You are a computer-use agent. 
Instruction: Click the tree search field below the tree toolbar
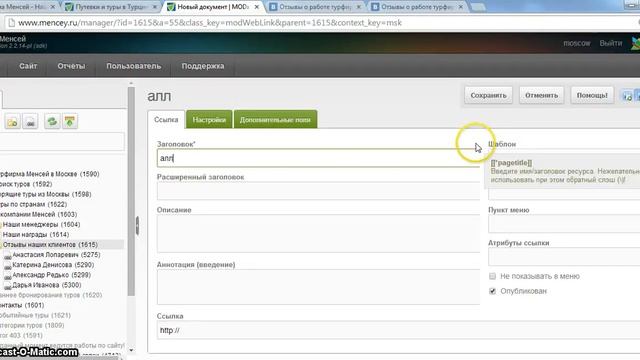(x=62, y=142)
